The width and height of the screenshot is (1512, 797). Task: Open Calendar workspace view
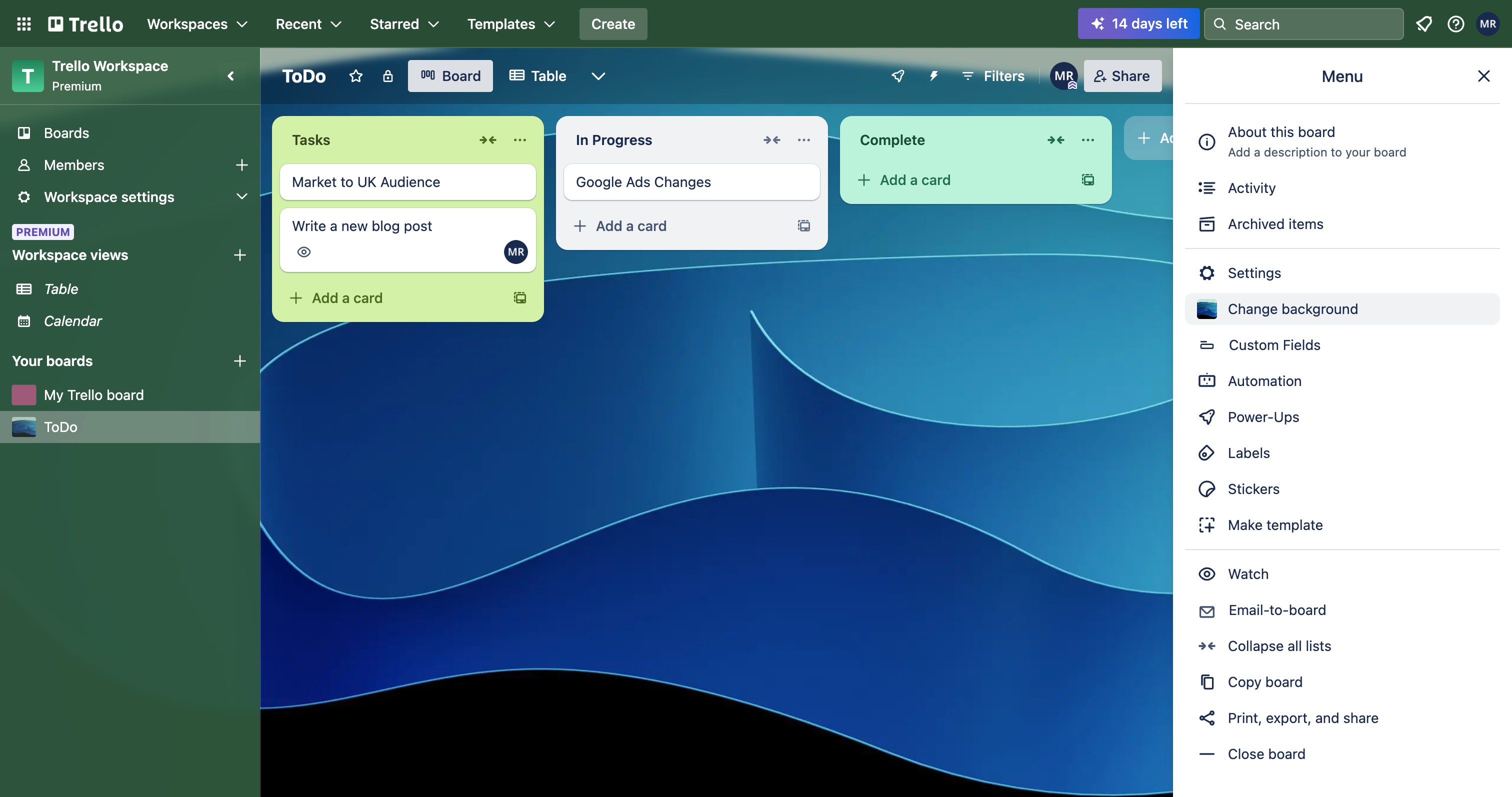(129, 320)
